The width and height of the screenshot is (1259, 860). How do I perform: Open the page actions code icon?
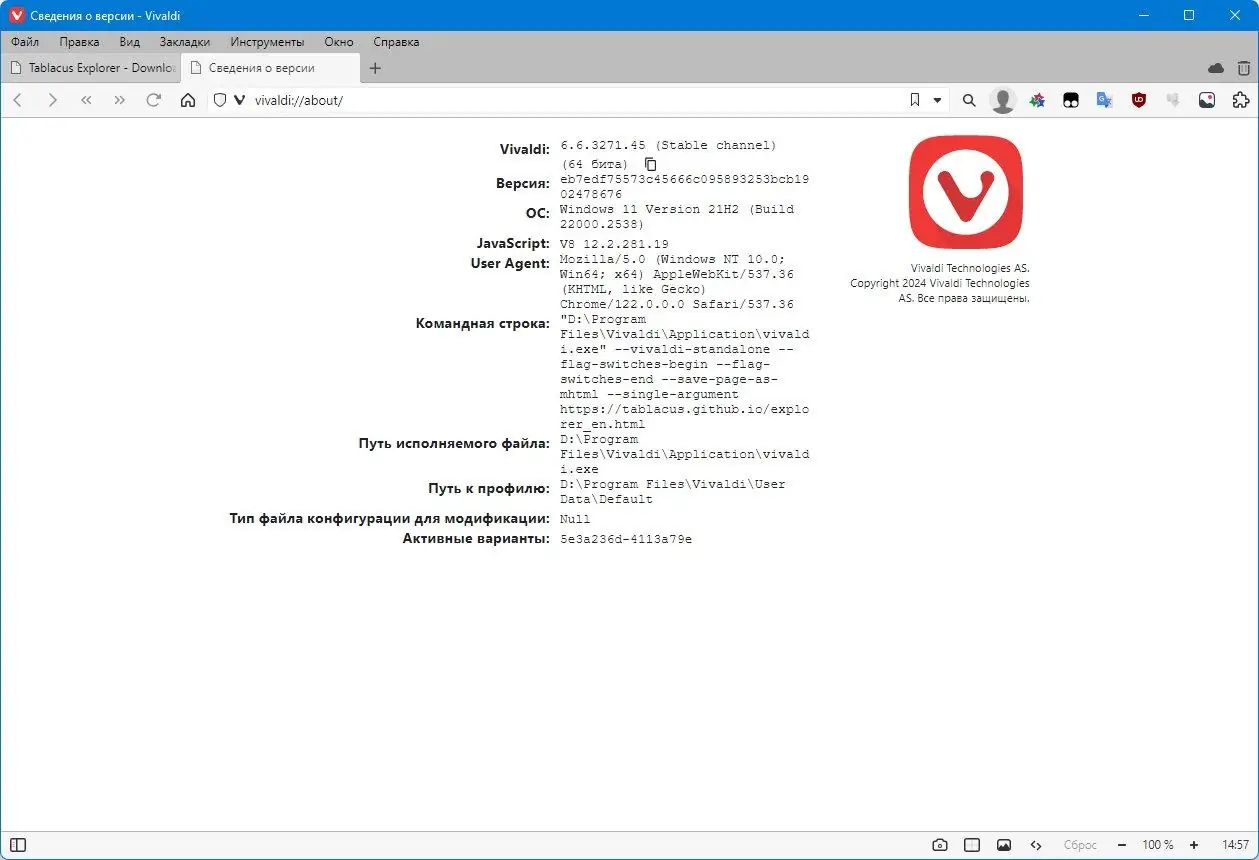[x=1035, y=844]
